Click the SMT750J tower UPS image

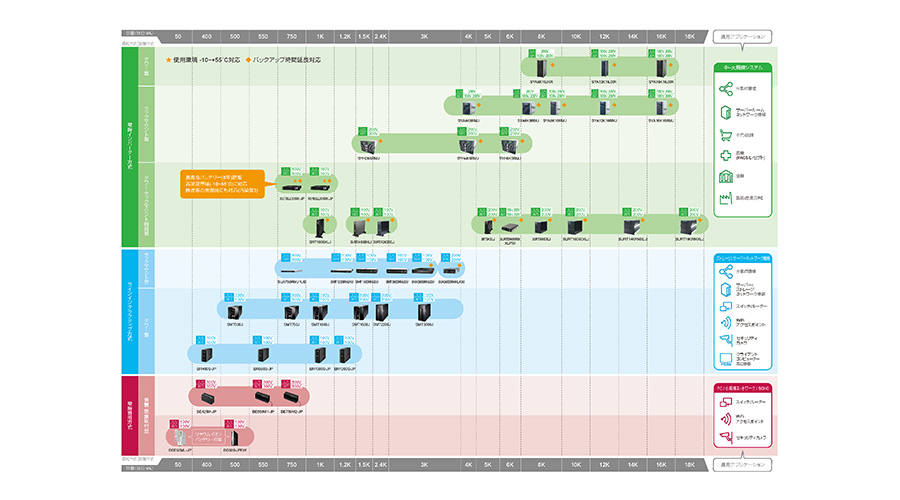click(x=292, y=313)
